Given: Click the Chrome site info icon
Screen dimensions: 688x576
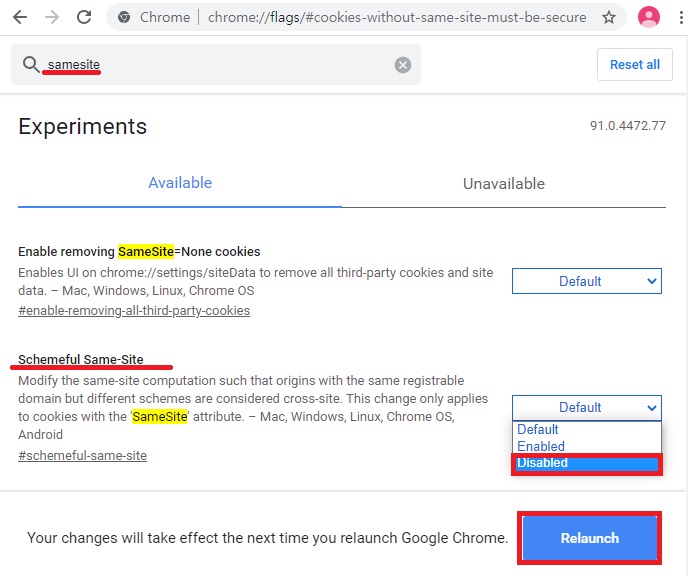Looking at the screenshot, I should click(x=124, y=17).
